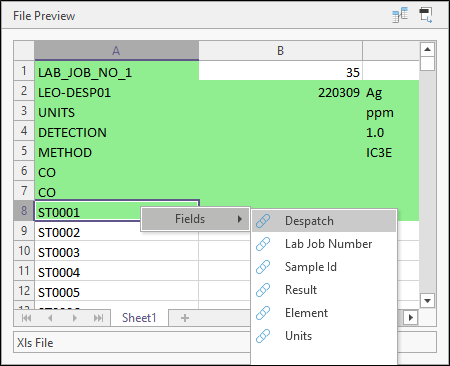
Task: Go to first sheet using navigation arrow
Action: [26, 318]
